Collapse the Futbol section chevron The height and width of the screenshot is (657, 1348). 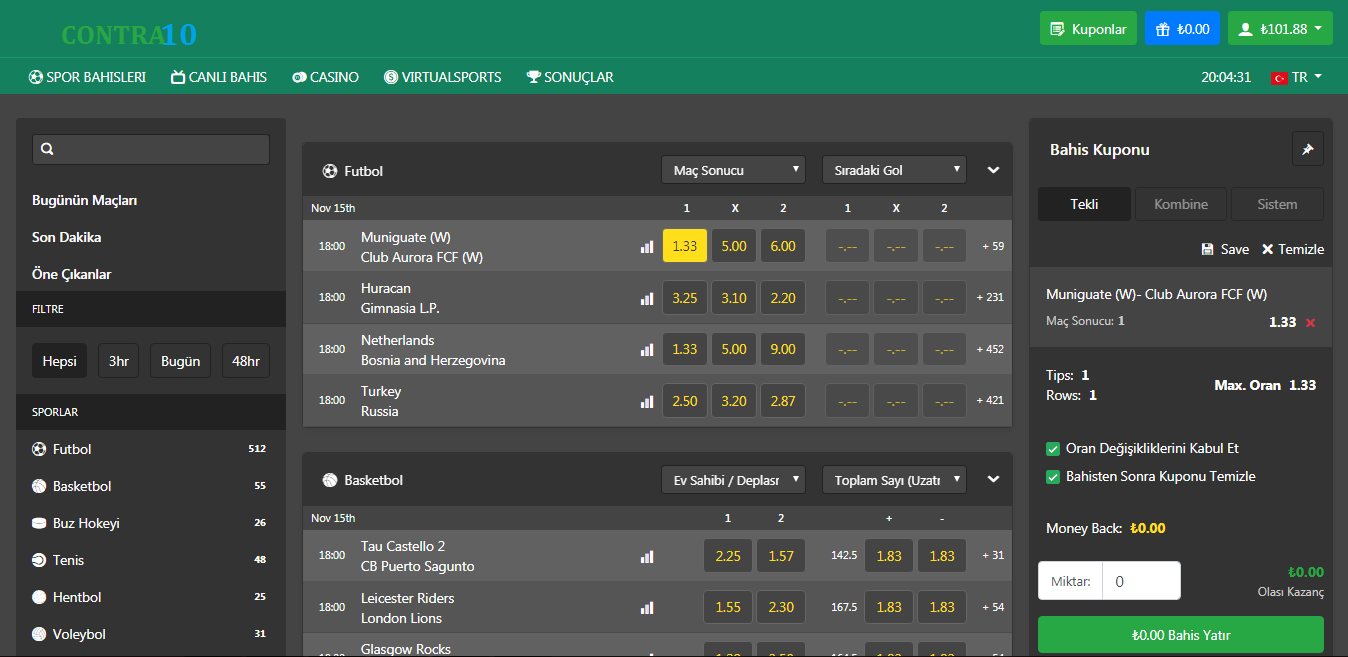point(993,170)
